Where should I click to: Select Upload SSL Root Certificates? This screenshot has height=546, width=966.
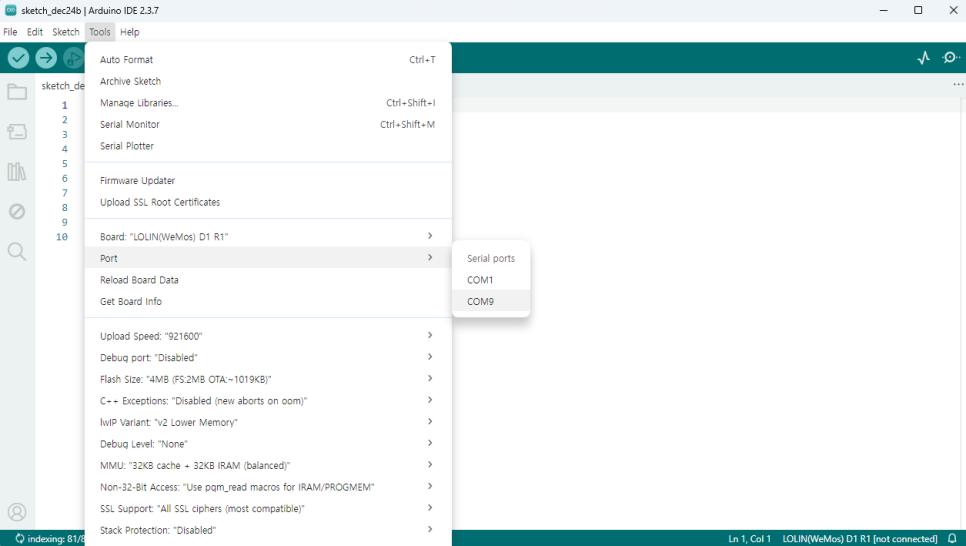tap(268, 202)
